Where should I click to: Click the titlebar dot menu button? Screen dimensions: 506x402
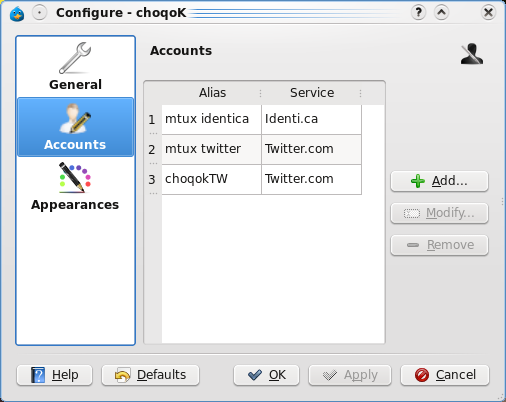click(40, 13)
